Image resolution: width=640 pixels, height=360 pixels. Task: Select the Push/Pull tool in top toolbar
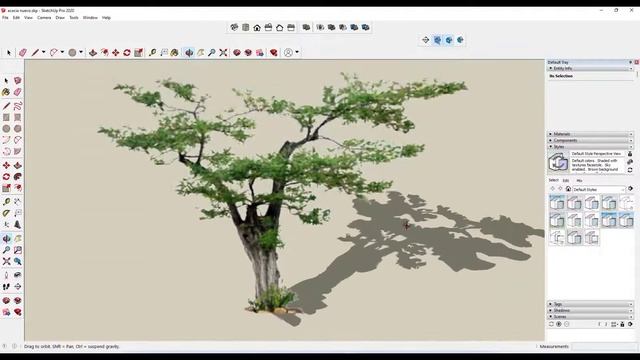[93, 53]
